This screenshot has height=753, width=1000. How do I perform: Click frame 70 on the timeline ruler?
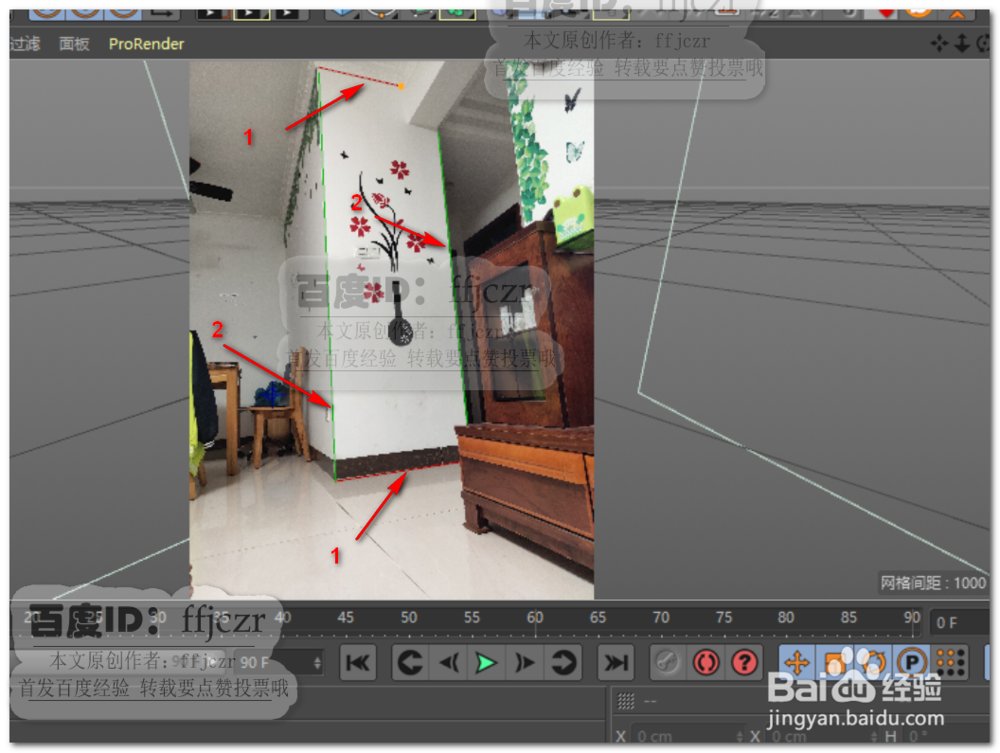tap(661, 618)
